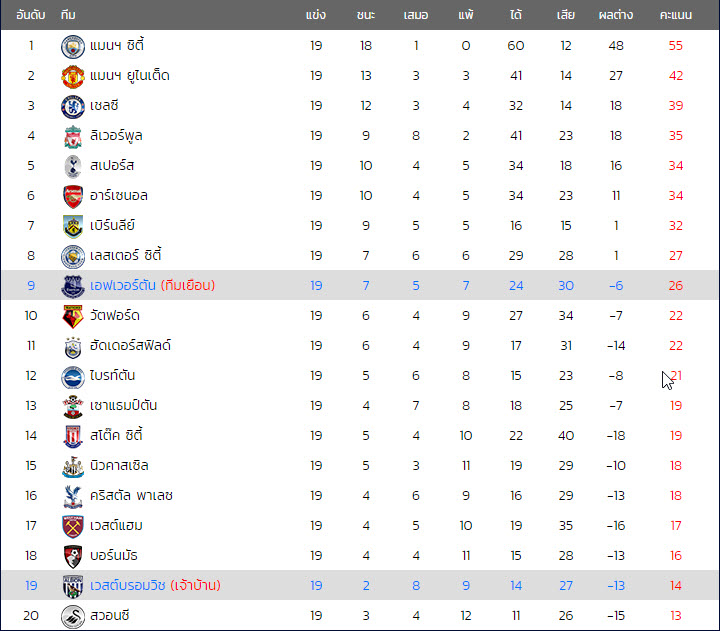The width and height of the screenshot is (720, 631).
Task: Click the Newcastle club crest
Action: point(73,467)
